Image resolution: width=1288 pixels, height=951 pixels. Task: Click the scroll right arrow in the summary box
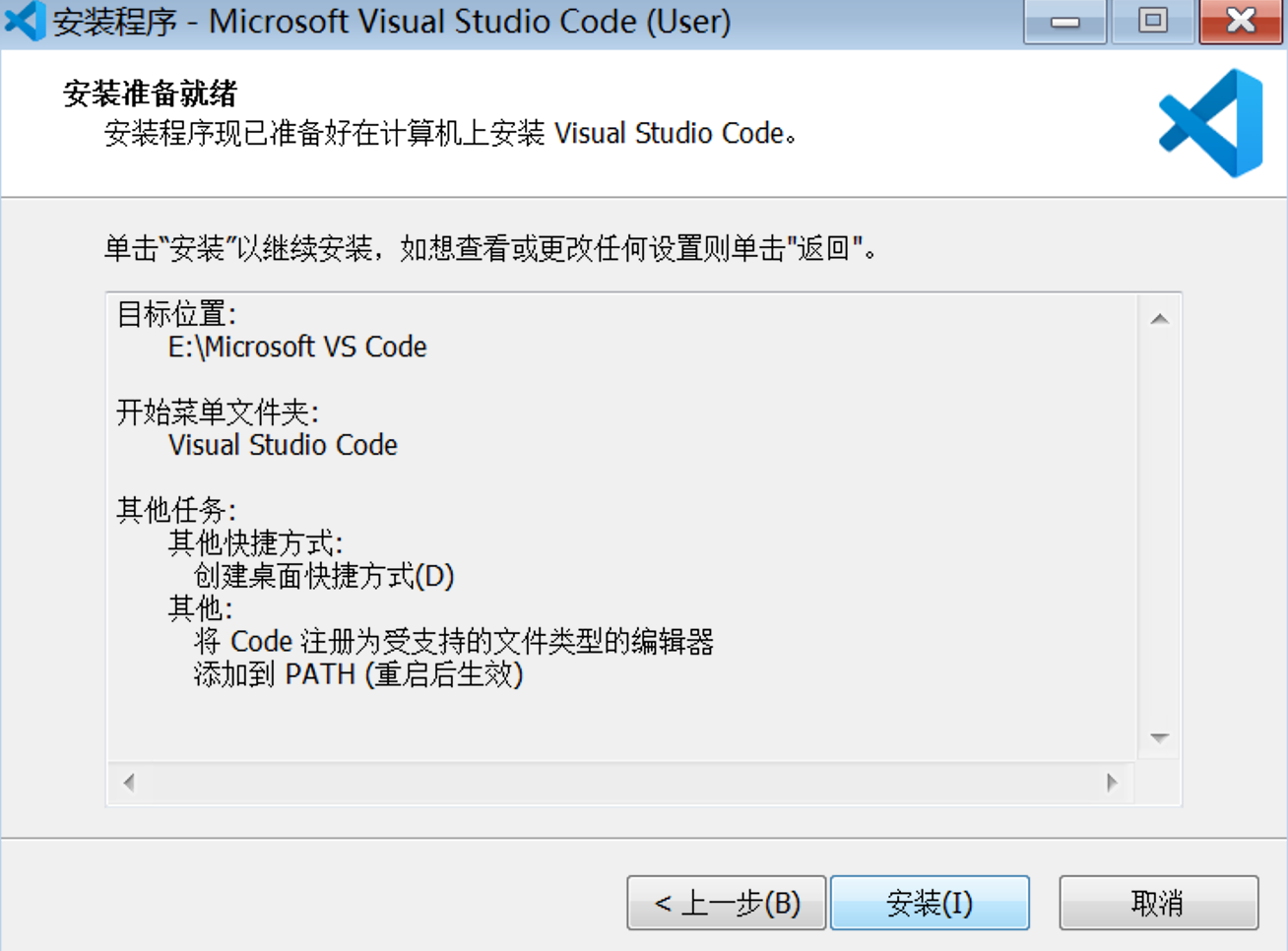tap(1113, 783)
